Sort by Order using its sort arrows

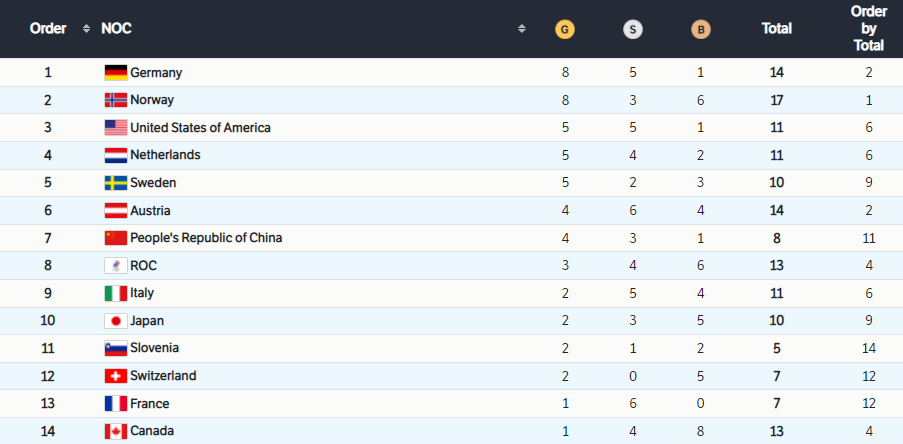click(86, 29)
